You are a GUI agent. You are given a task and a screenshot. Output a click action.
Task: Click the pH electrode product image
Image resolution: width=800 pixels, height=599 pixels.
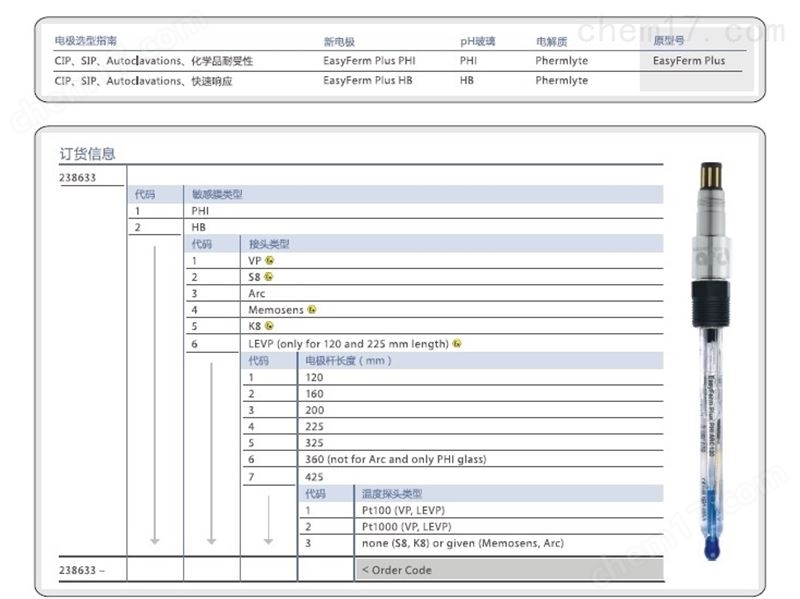click(711, 361)
